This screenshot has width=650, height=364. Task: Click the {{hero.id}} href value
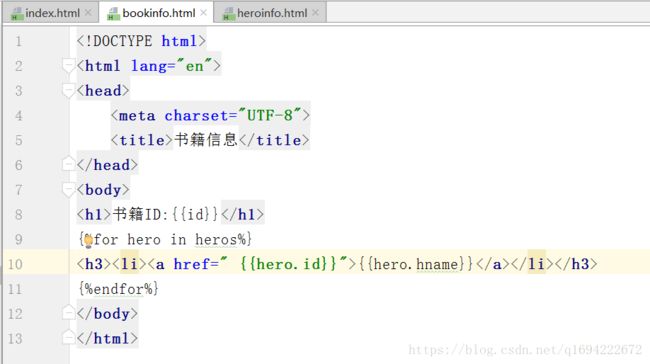click(x=288, y=264)
